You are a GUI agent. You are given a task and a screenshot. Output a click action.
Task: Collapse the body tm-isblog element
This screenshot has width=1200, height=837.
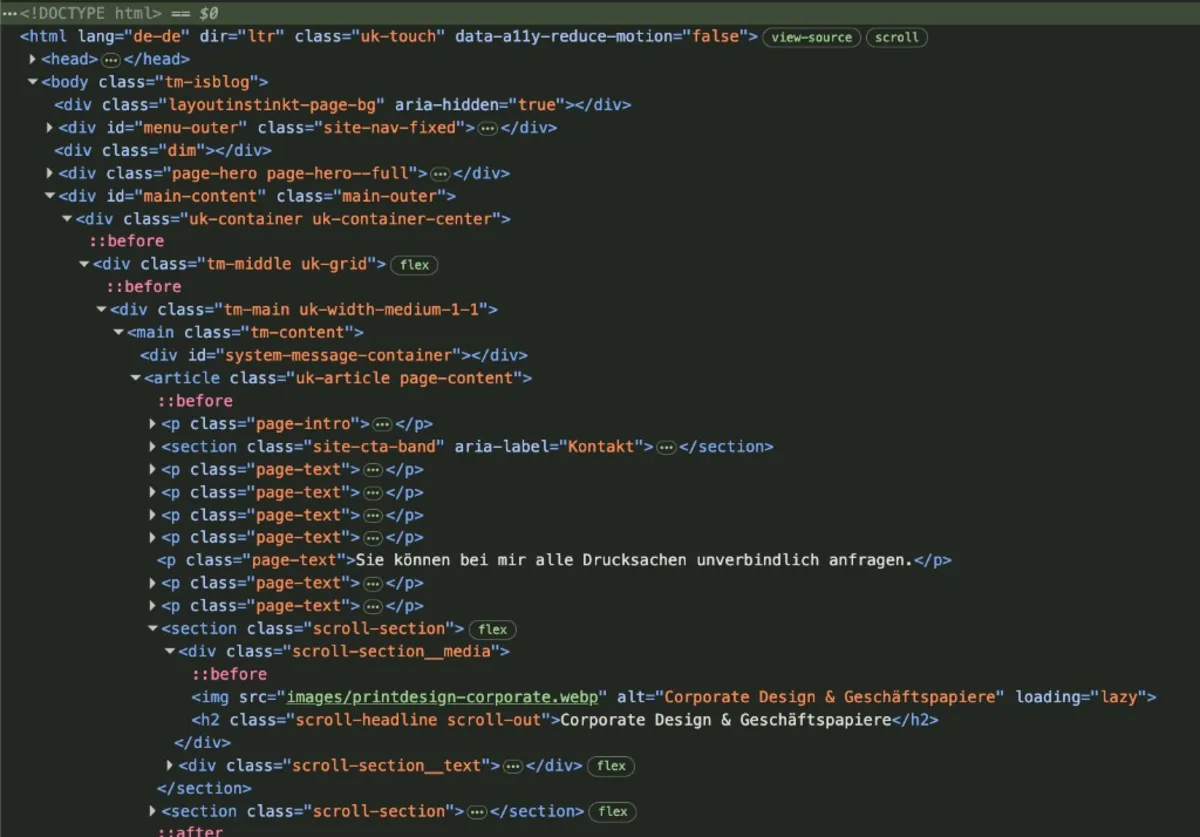coord(33,83)
